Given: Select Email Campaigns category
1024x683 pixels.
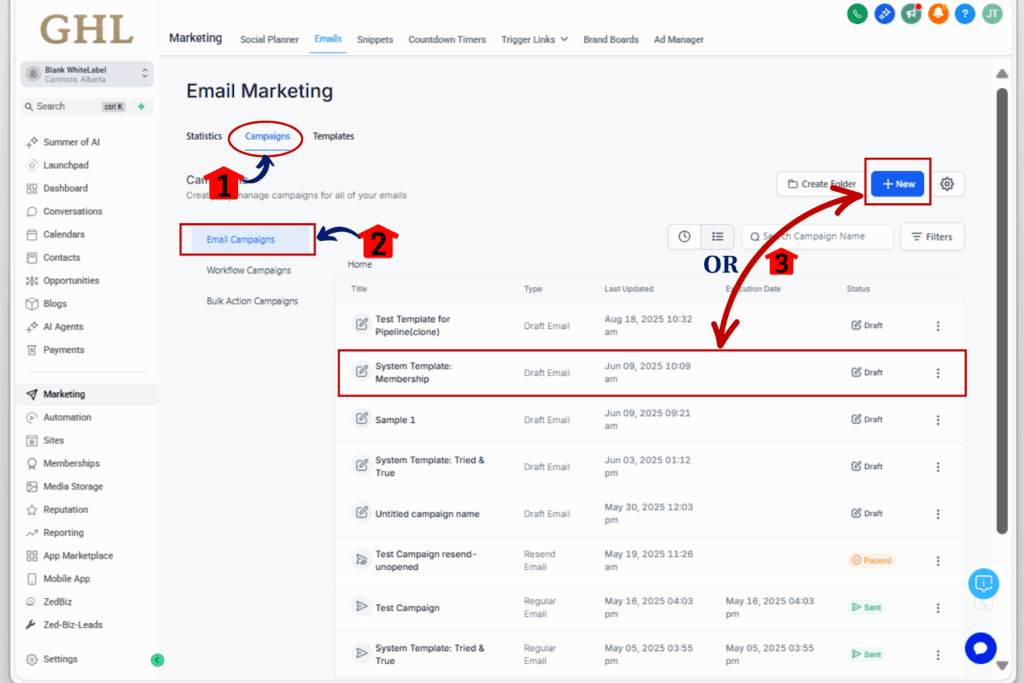Looking at the screenshot, I should (249, 240).
